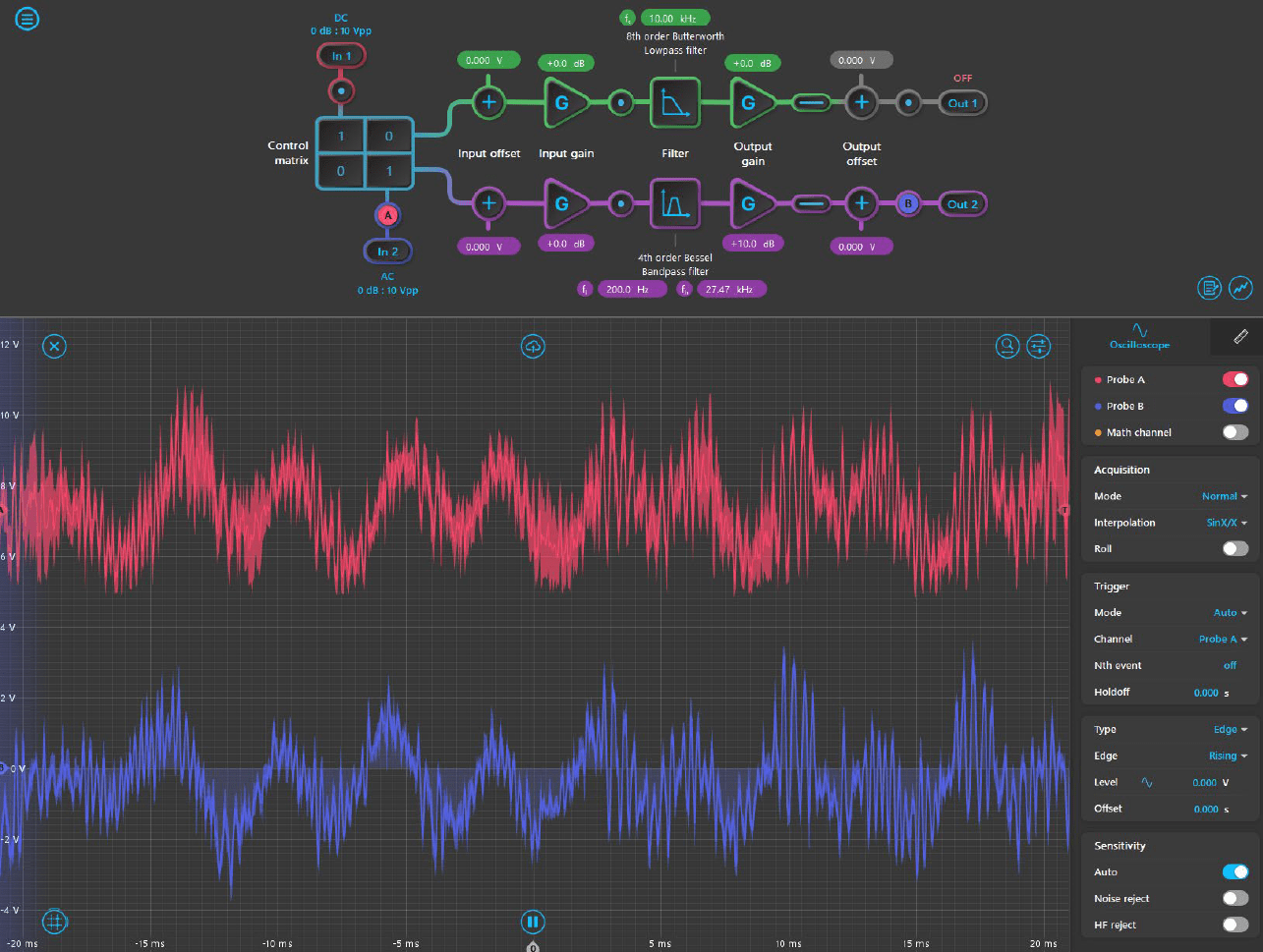
Task: Click the cloud upload data icon
Action: pos(533,346)
